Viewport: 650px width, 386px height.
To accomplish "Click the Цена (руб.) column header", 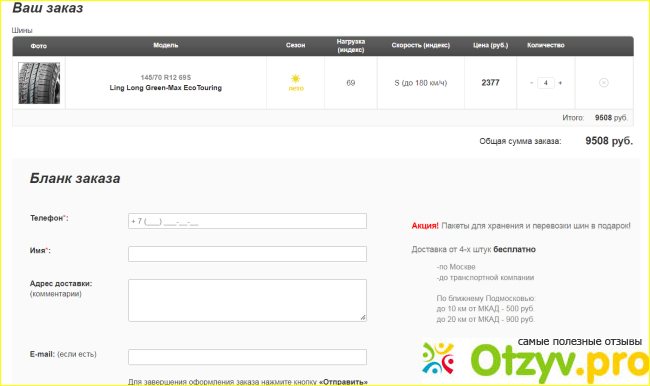I will (x=490, y=45).
